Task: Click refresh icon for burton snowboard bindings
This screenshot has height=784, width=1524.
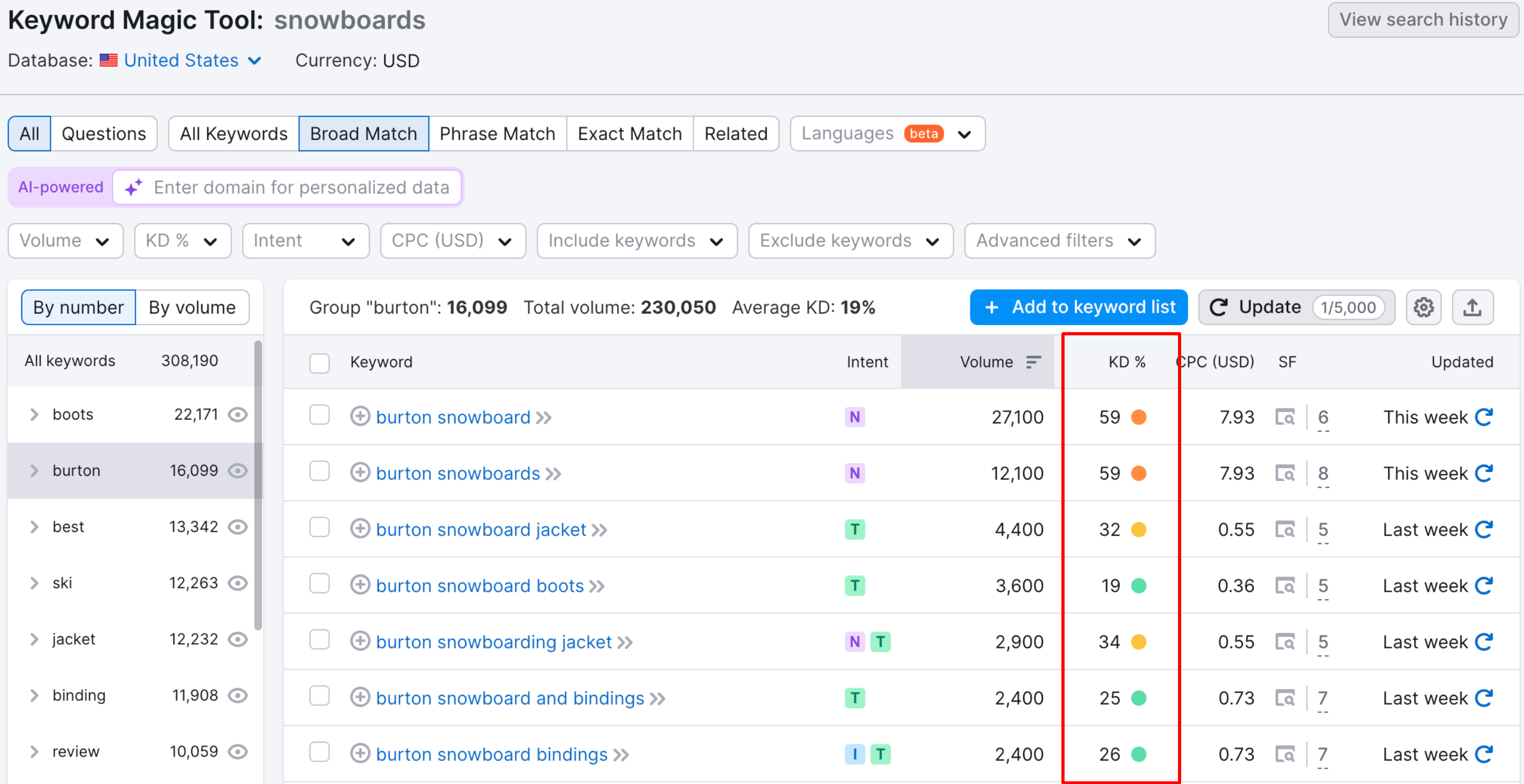Action: click(1484, 754)
